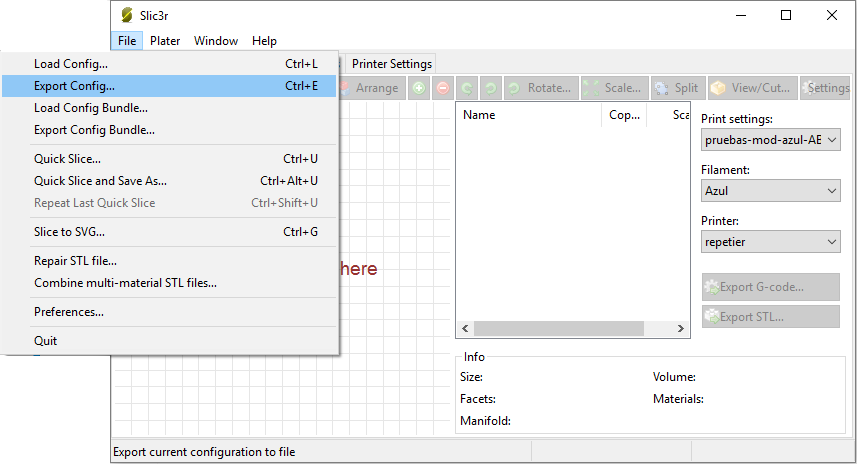Screen dimensions: 857x464
Task: Open the Printer dropdown showing repetier
Action: [771, 242]
